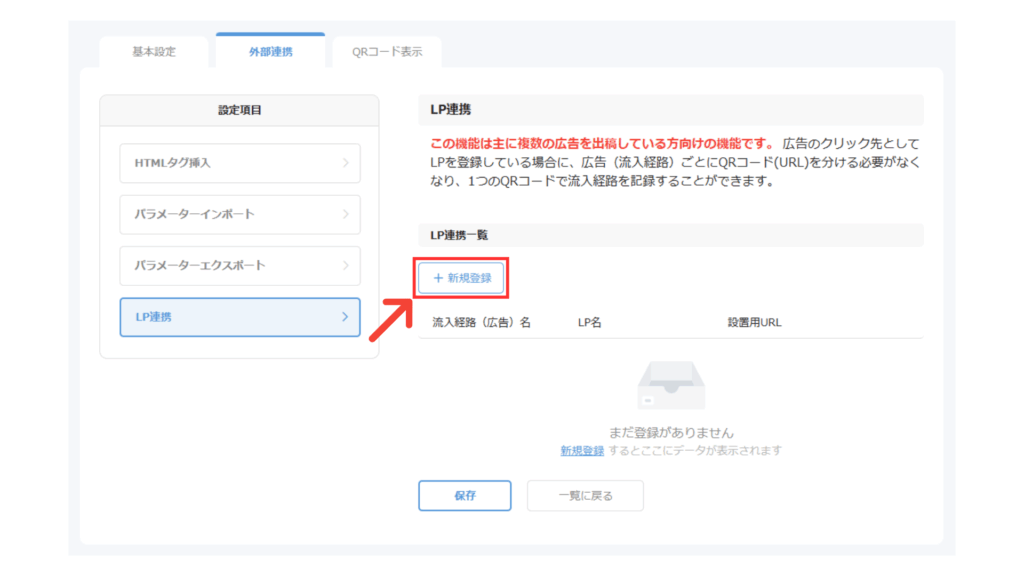Image resolution: width=1024 pixels, height=576 pixels.
Task: Expand the パラメーターエクスポート chevron arrow
Action: tap(345, 266)
